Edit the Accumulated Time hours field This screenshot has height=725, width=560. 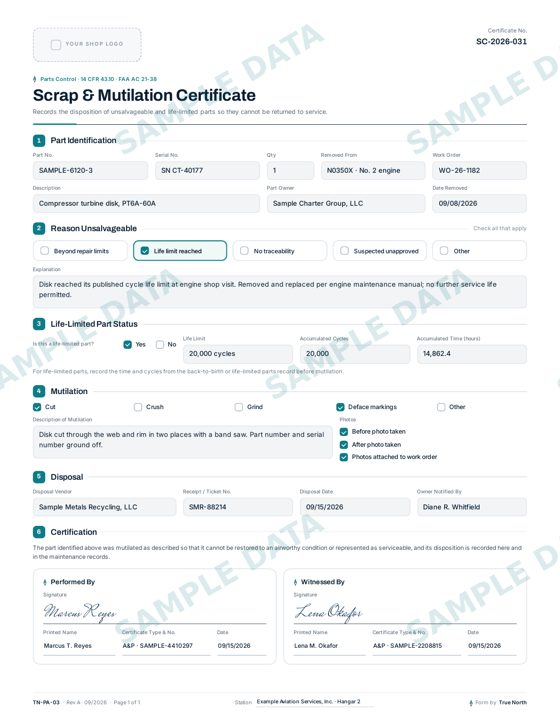click(x=472, y=354)
